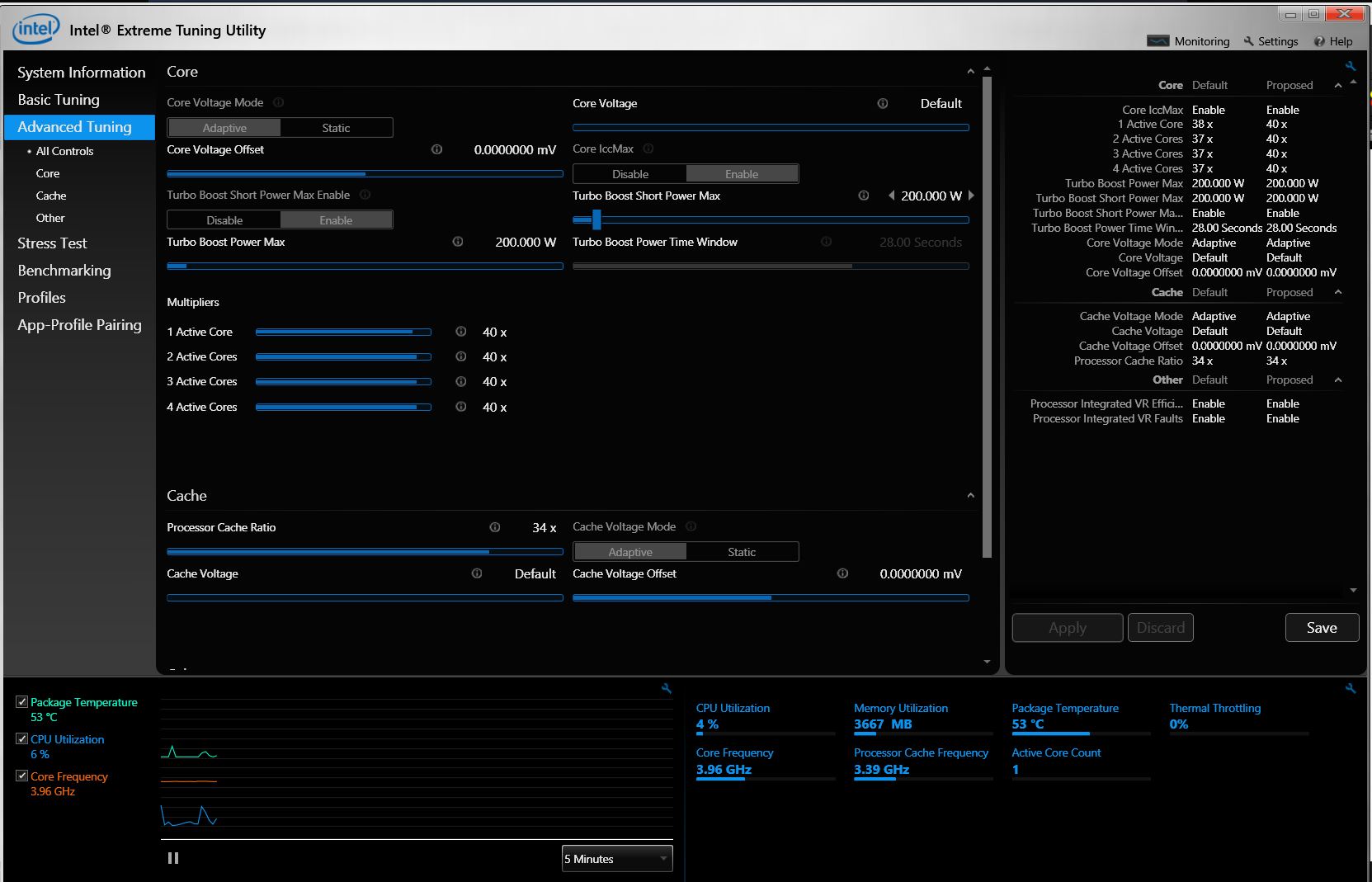The width and height of the screenshot is (1372, 882).
Task: Show info icon for Core Voltage
Action: click(883, 103)
